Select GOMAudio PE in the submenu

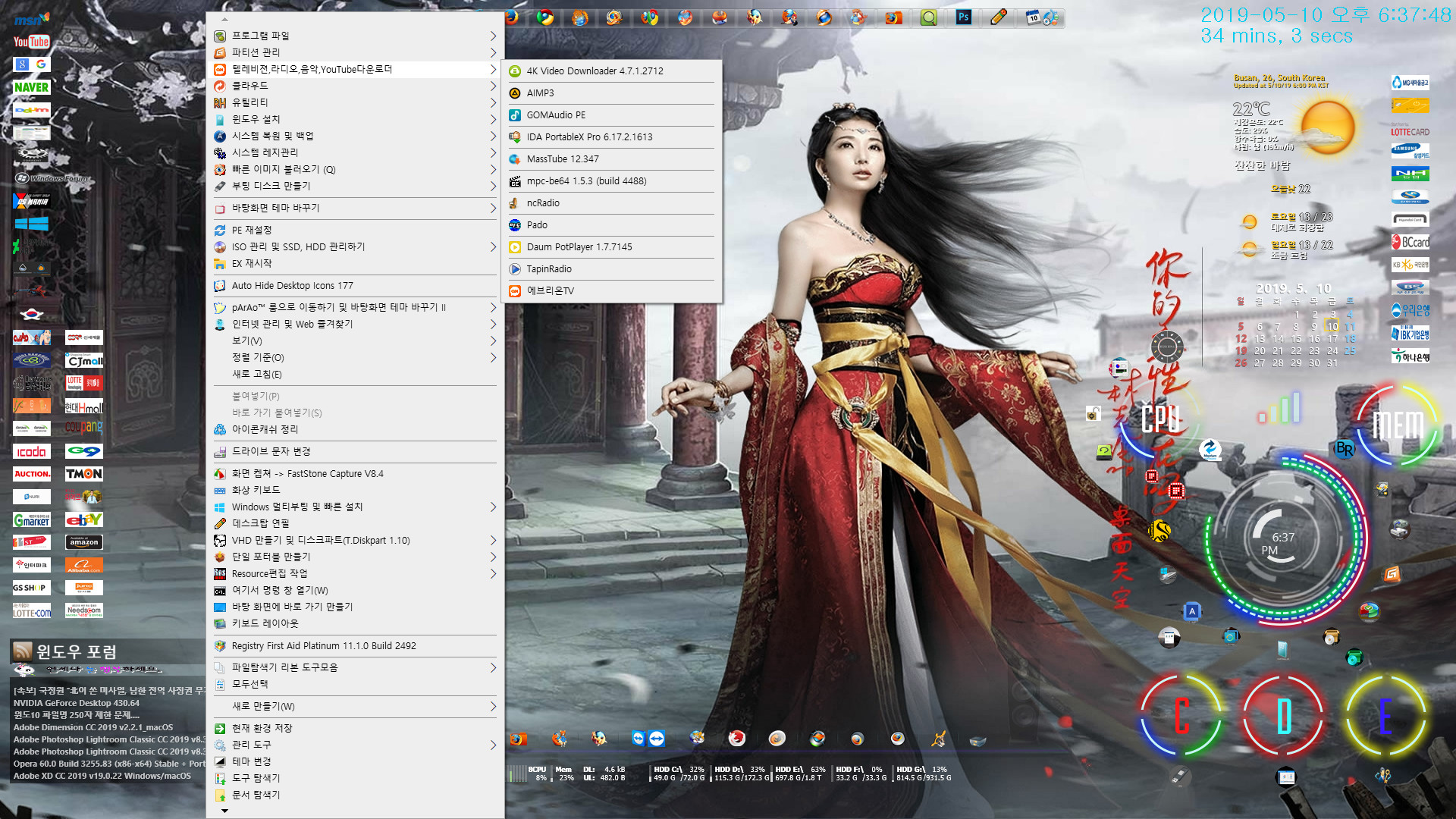point(612,115)
